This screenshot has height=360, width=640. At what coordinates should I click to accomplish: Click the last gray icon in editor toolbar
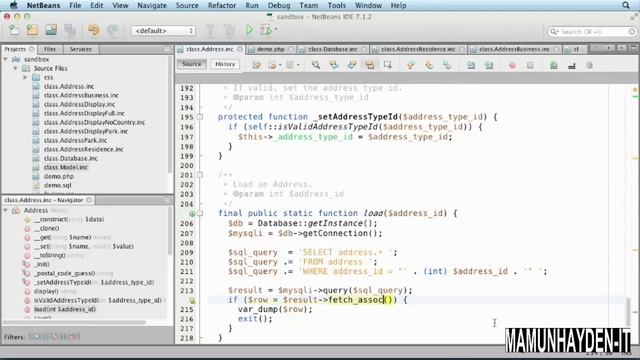click(589, 65)
